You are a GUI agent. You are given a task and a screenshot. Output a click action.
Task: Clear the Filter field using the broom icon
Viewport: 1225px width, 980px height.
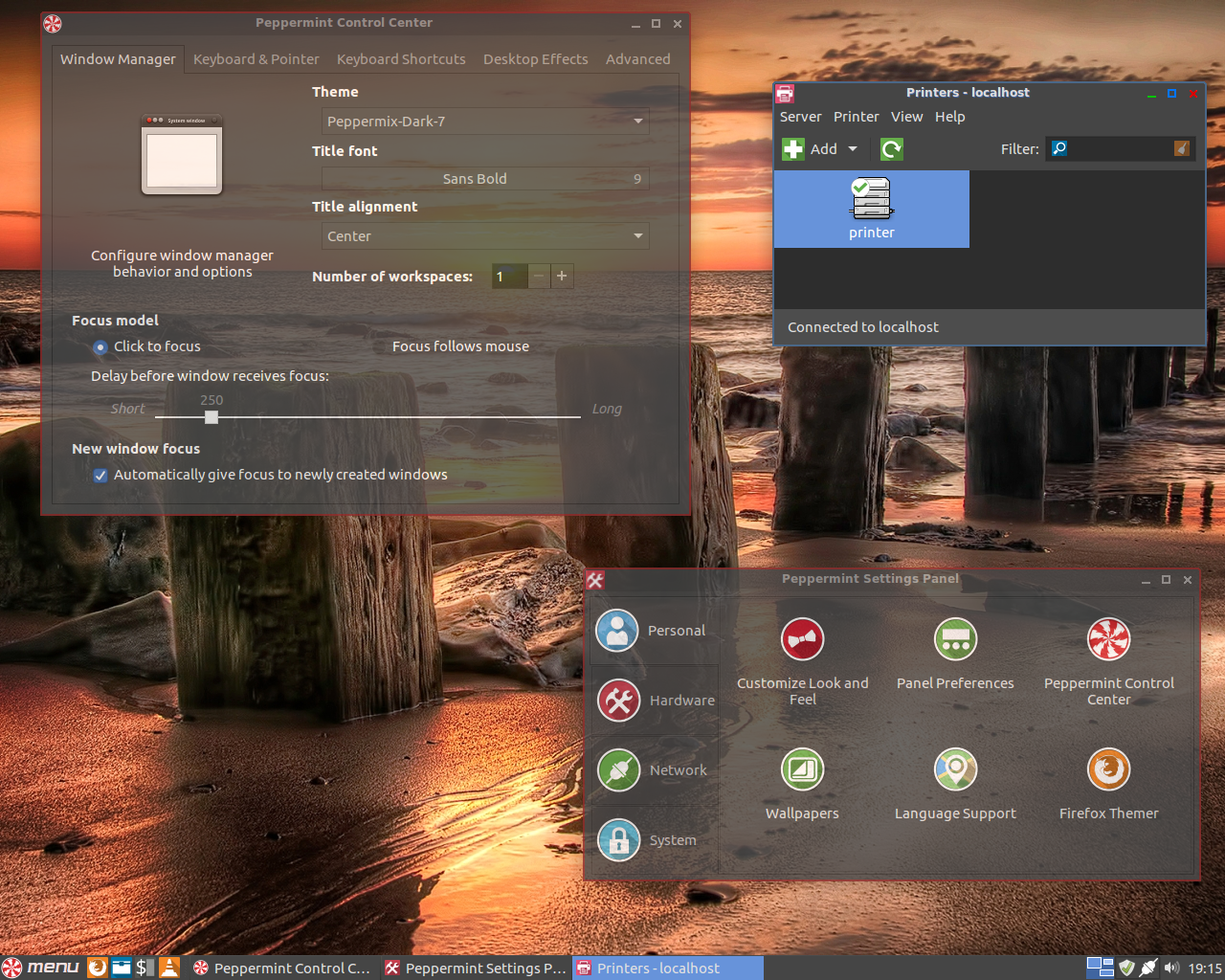pos(1182,148)
